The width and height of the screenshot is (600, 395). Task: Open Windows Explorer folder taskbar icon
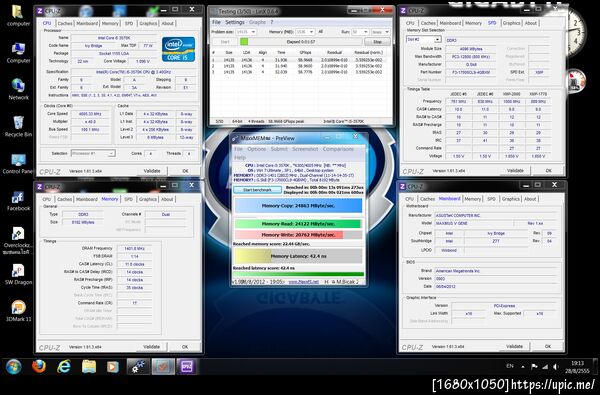89,367
